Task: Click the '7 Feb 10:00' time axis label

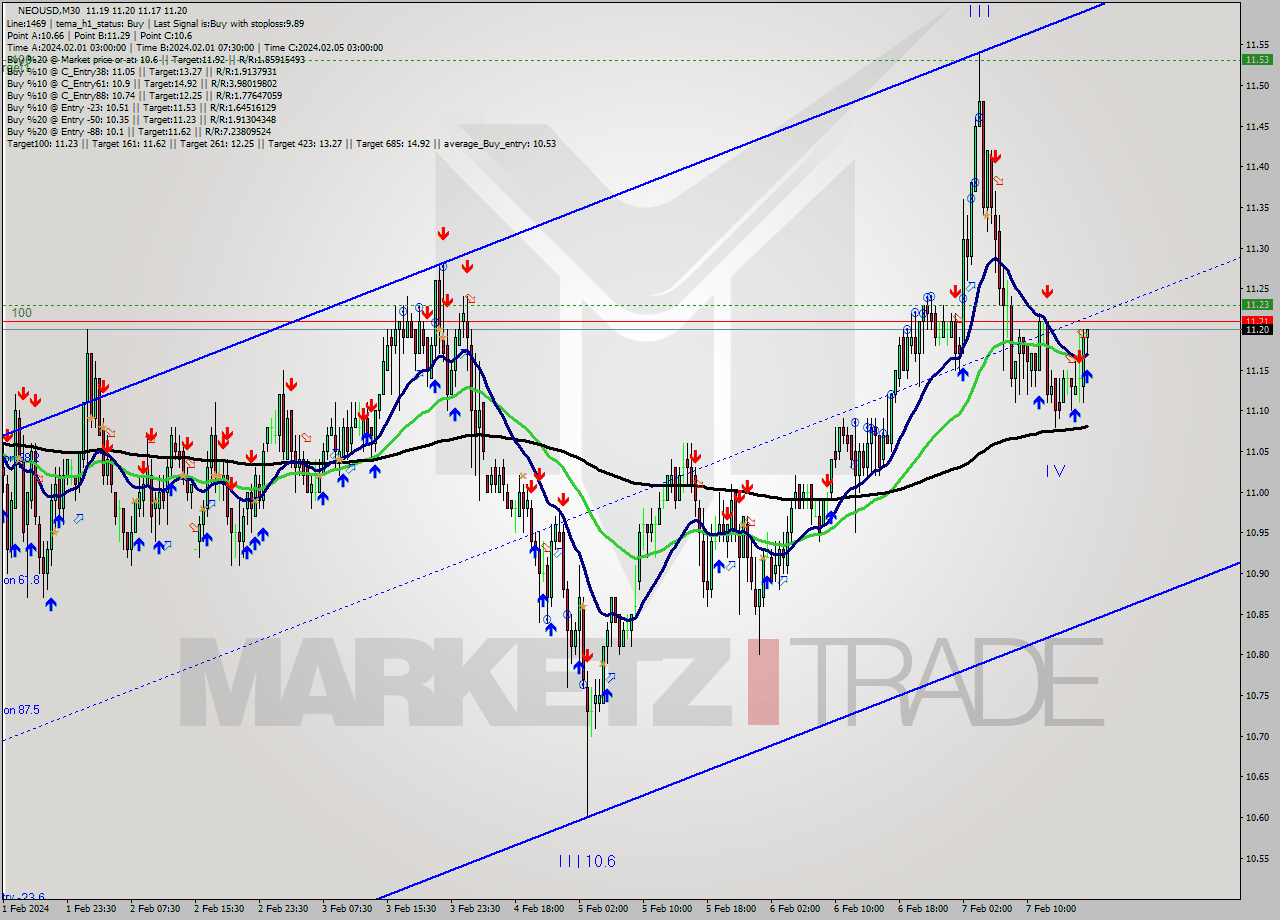Action: coord(1051,909)
